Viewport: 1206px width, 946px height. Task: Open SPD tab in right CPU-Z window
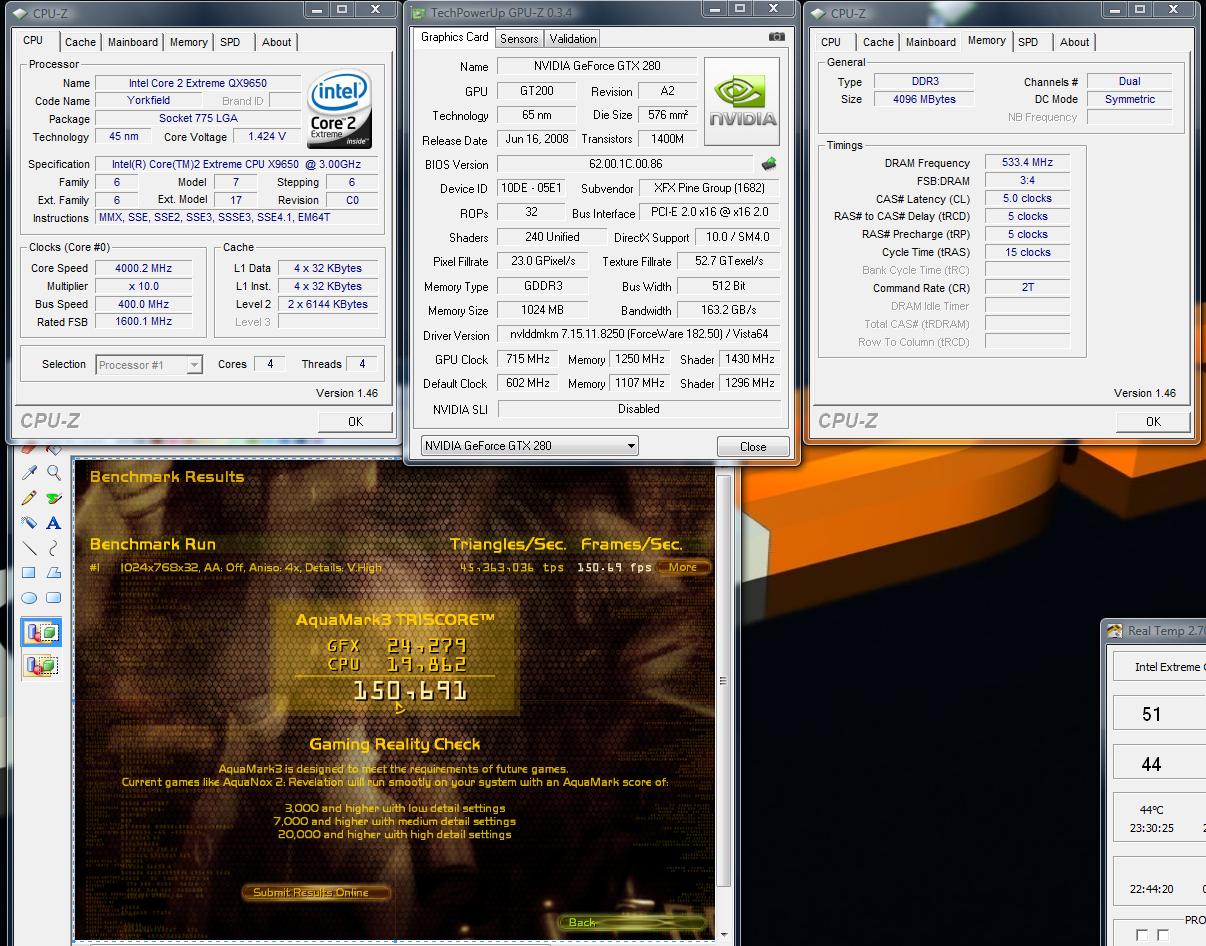1028,42
